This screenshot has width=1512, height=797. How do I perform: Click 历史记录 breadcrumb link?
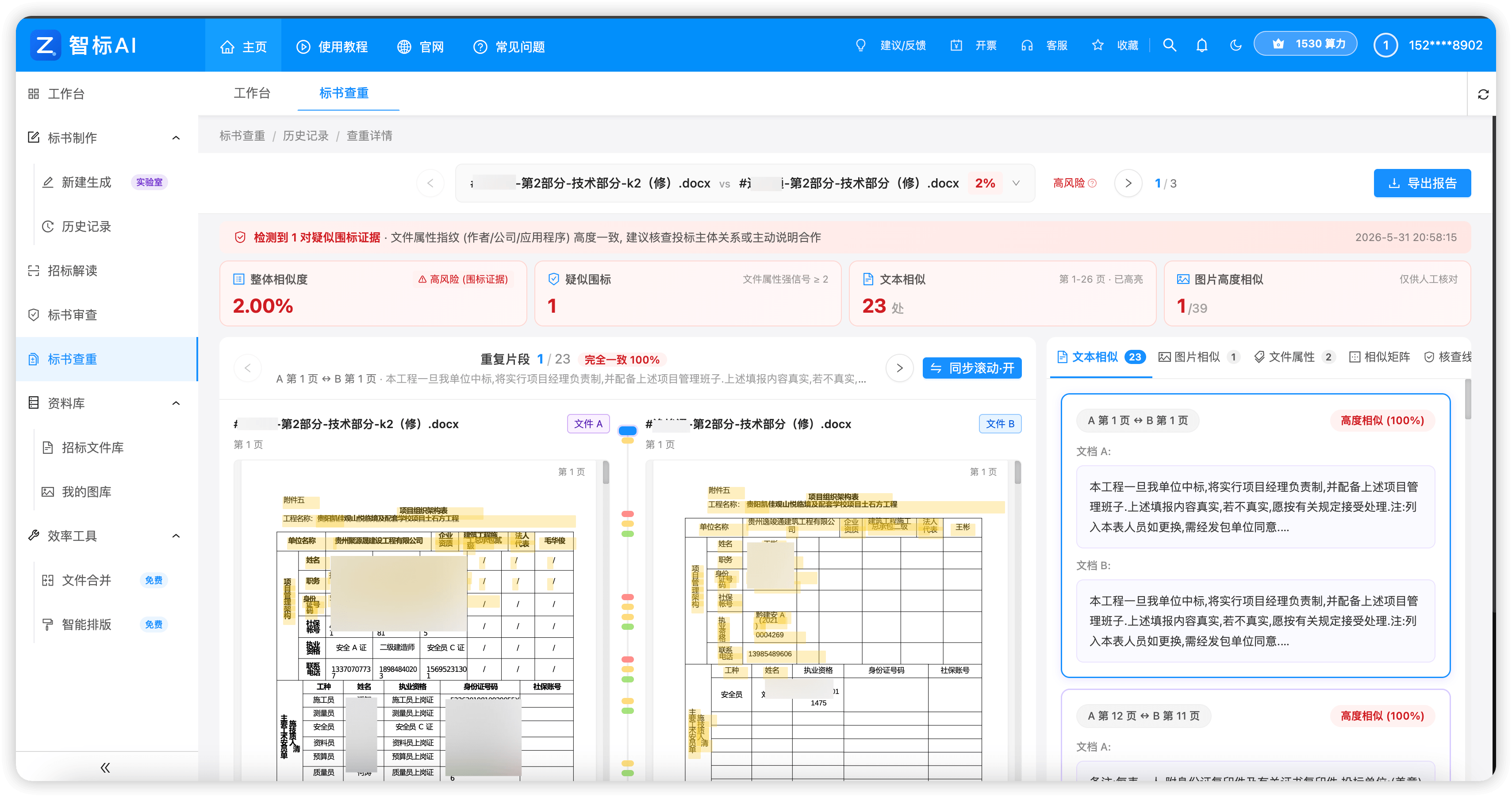click(306, 136)
